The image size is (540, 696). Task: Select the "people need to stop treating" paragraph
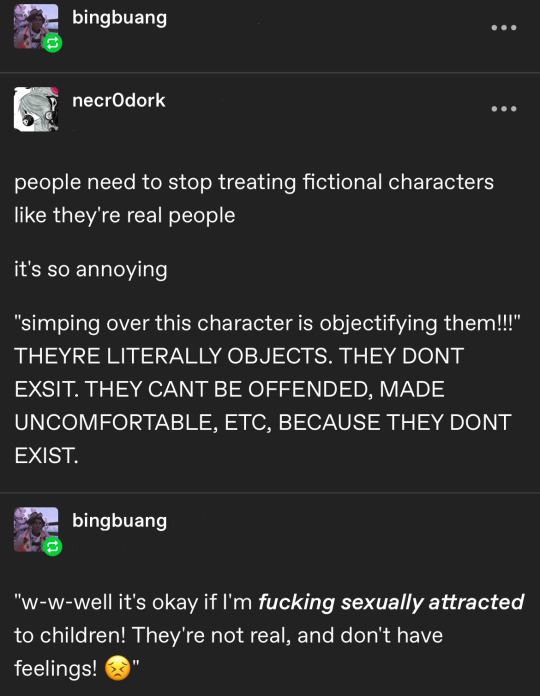[254, 199]
